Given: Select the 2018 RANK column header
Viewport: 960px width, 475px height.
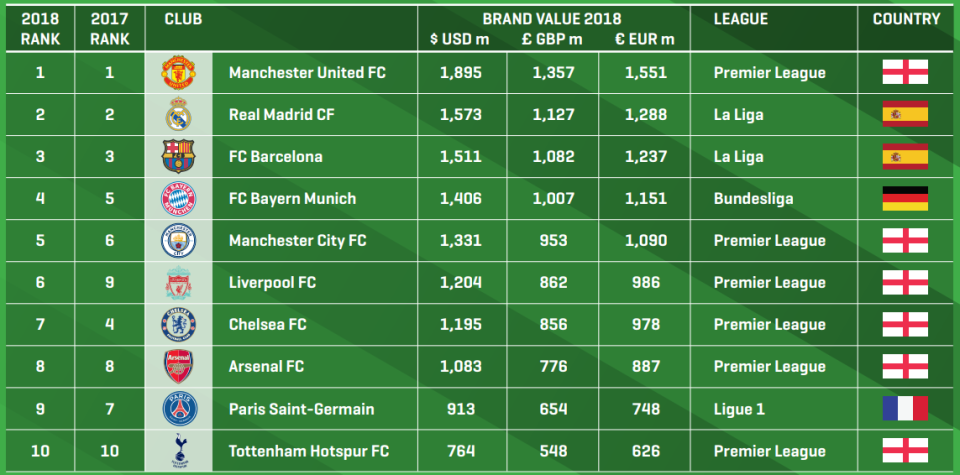Looking at the screenshot, I should 40,29.
